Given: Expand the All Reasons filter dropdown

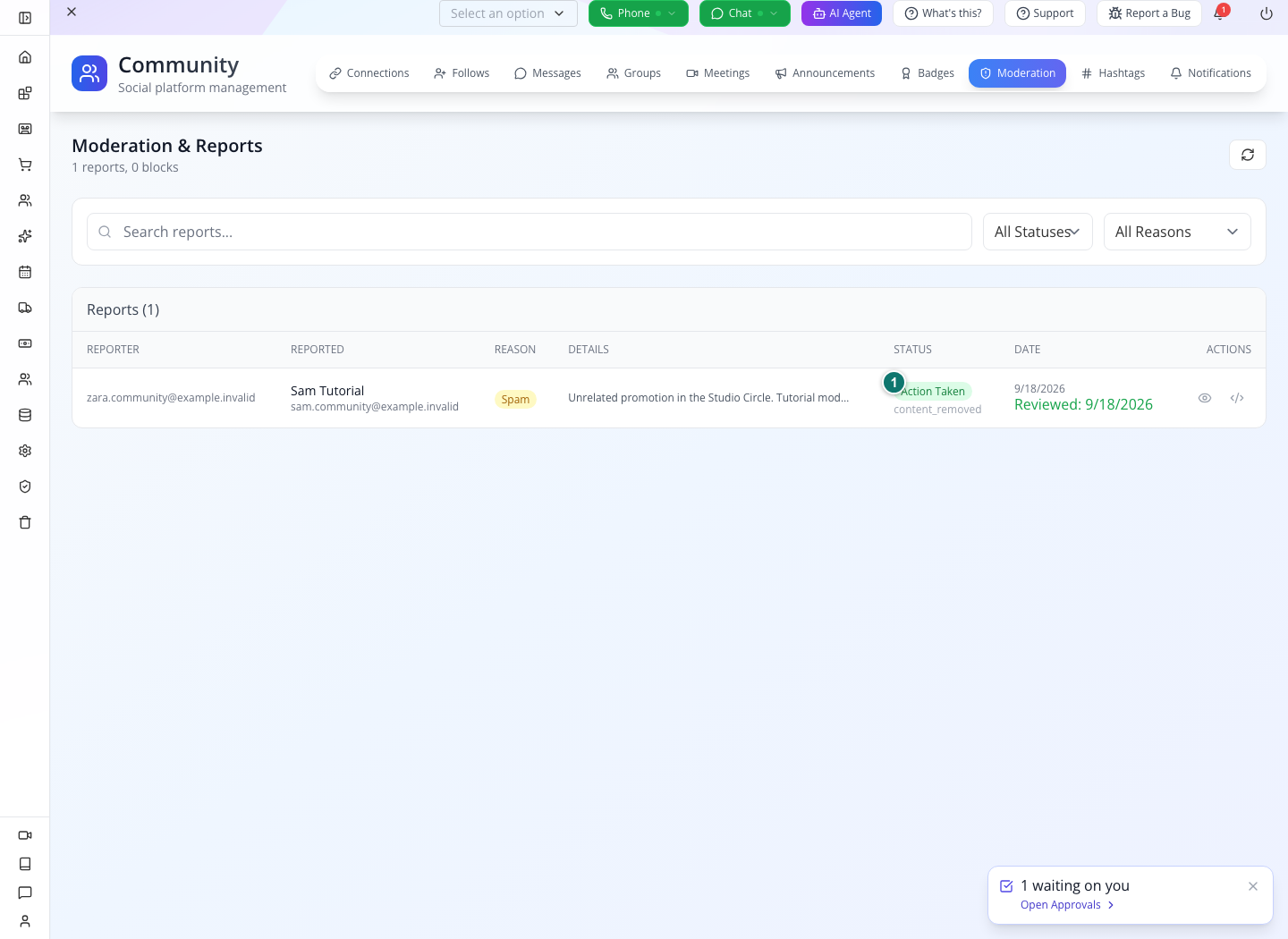Looking at the screenshot, I should 1177,232.
